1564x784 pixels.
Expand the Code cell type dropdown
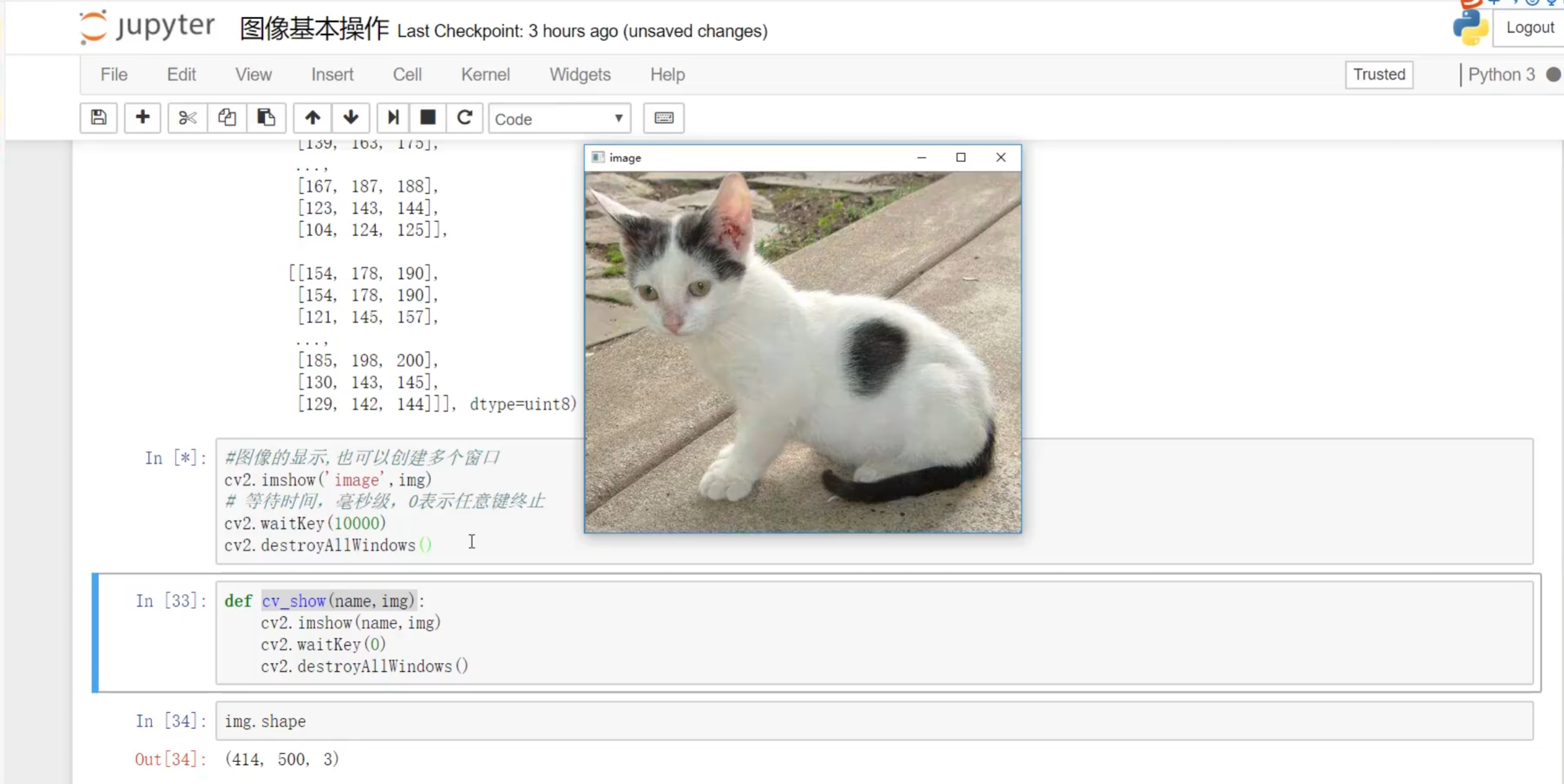coord(559,119)
